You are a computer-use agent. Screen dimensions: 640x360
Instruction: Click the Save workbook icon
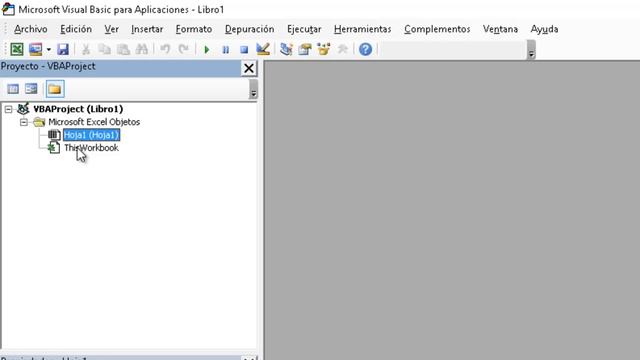click(62, 49)
